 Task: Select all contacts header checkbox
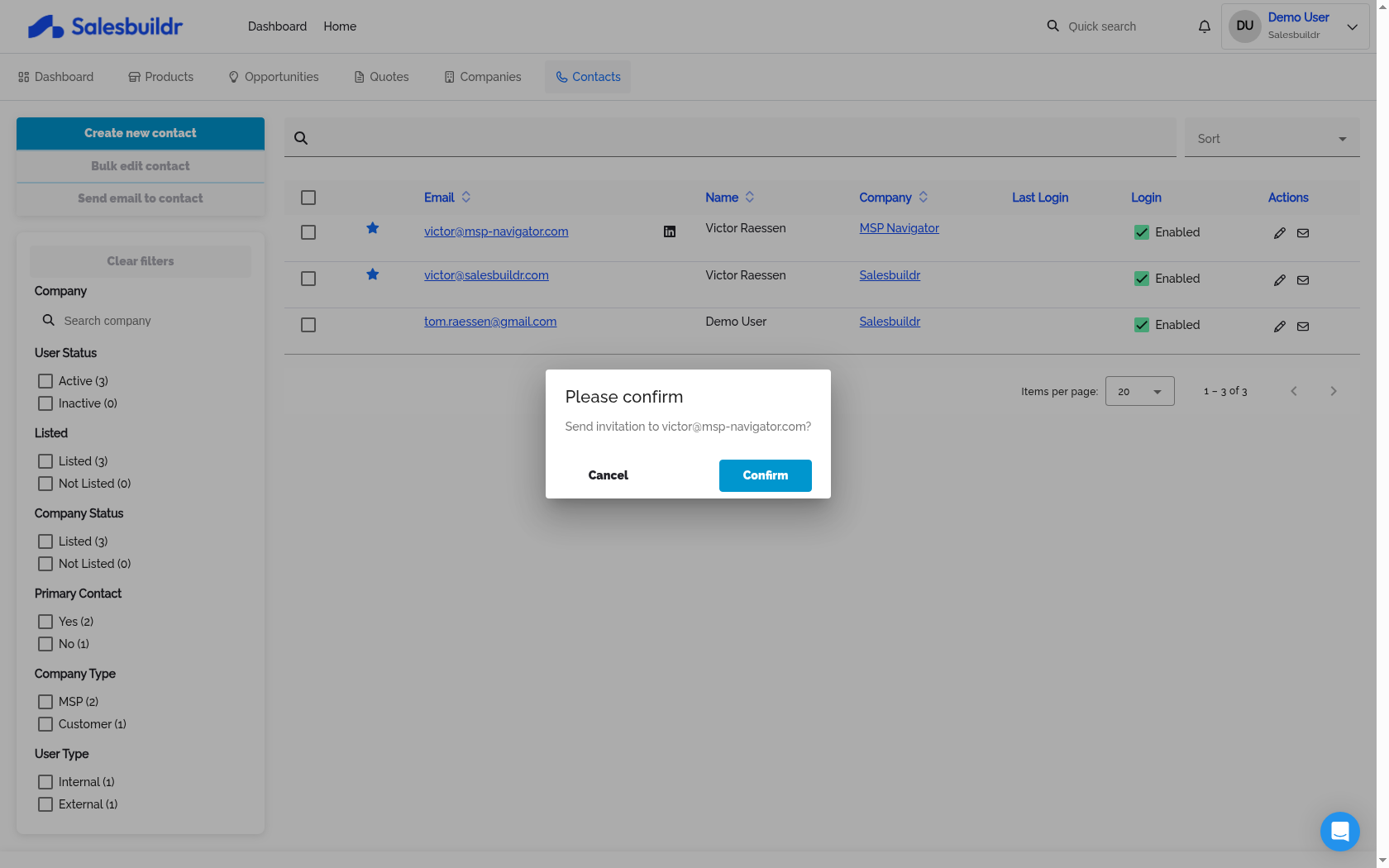[x=308, y=198]
